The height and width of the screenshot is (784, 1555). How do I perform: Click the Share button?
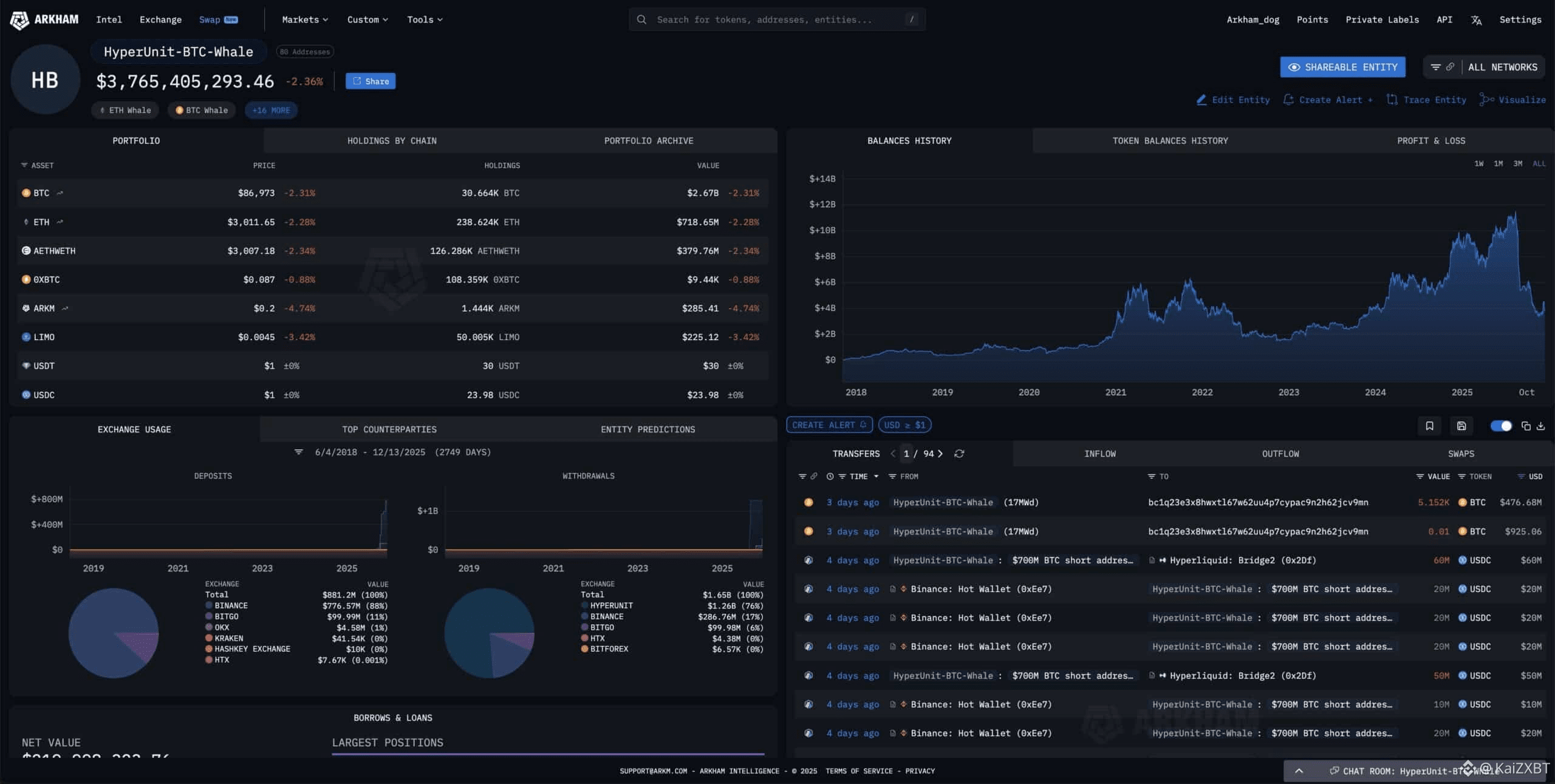[x=370, y=81]
